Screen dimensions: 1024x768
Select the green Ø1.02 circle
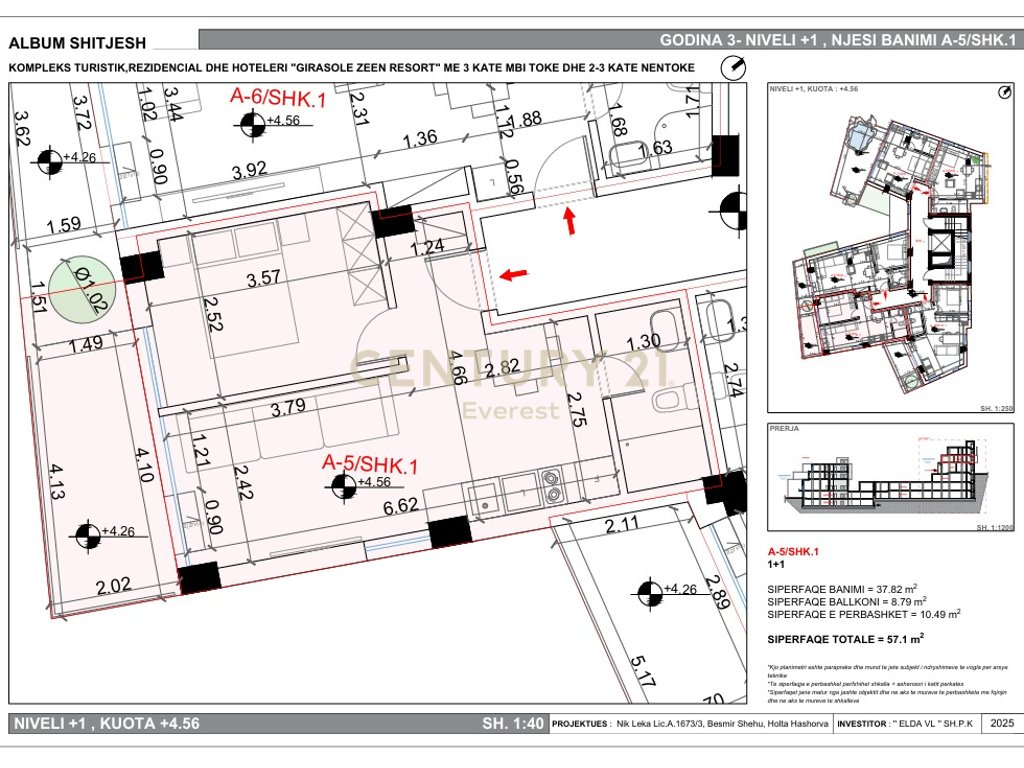pos(83,288)
